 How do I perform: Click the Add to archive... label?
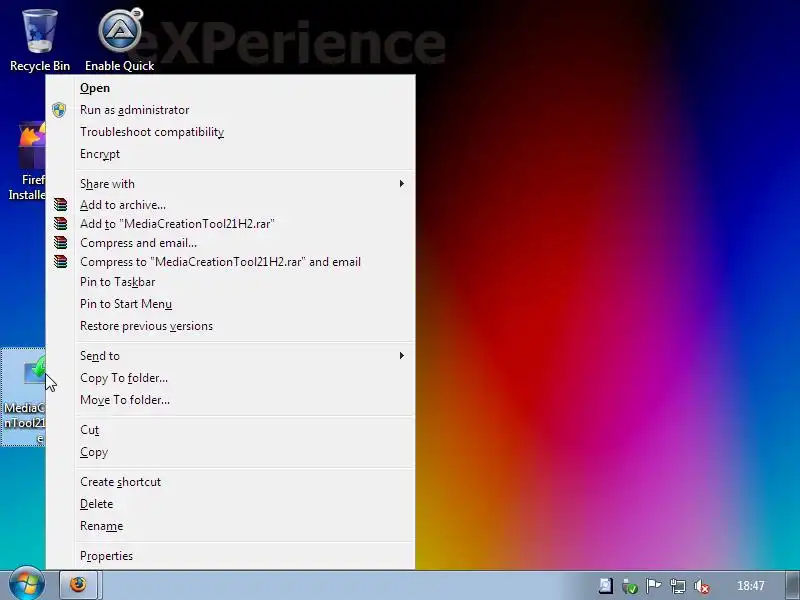pos(123,205)
